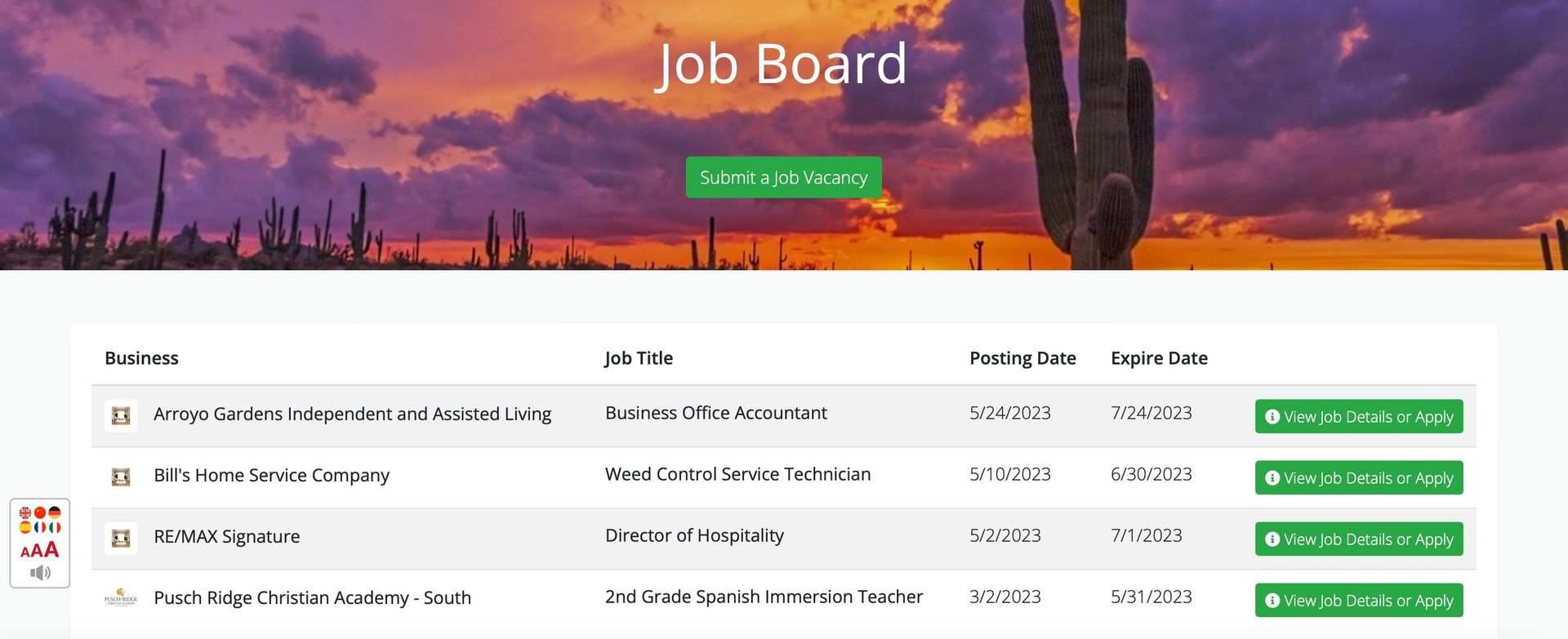This screenshot has width=1568, height=639.
Task: Click the Business column header
Action: click(x=141, y=358)
